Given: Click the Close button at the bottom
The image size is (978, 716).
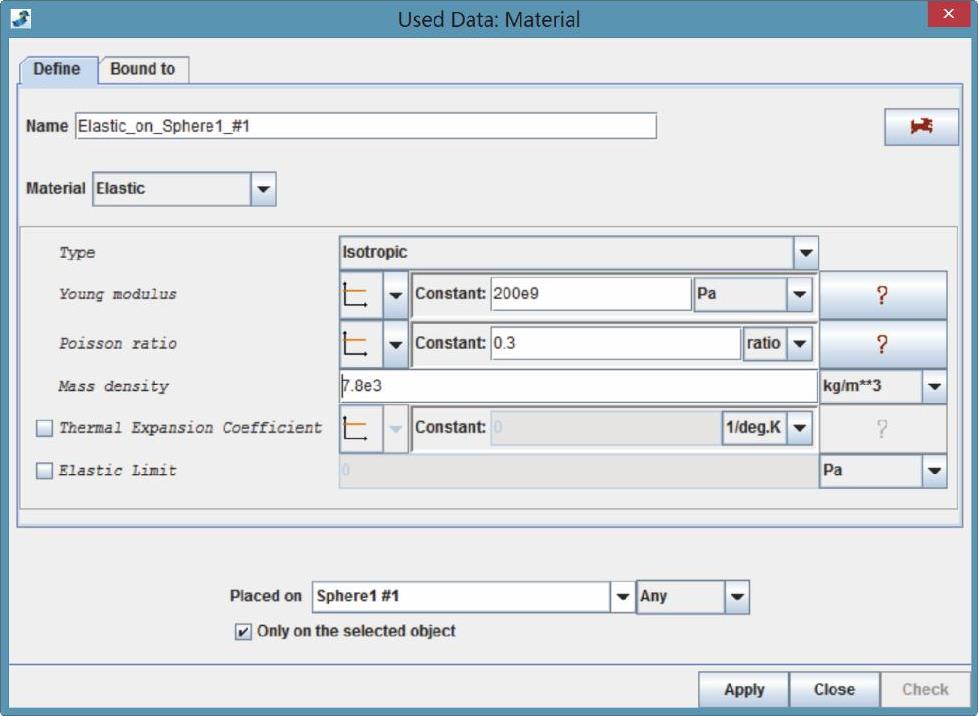Looking at the screenshot, I should (x=833, y=689).
